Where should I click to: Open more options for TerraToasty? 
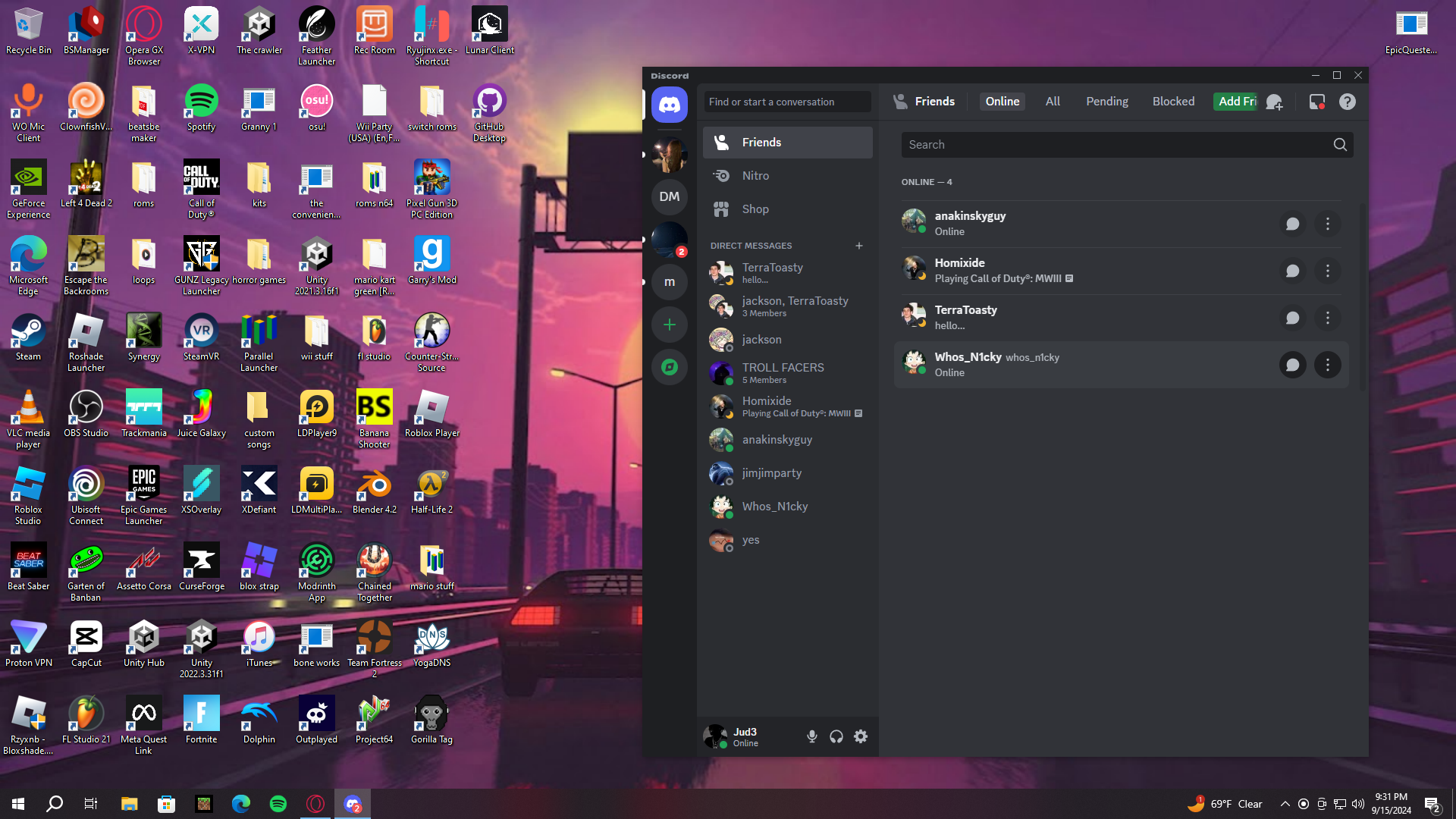point(1327,318)
